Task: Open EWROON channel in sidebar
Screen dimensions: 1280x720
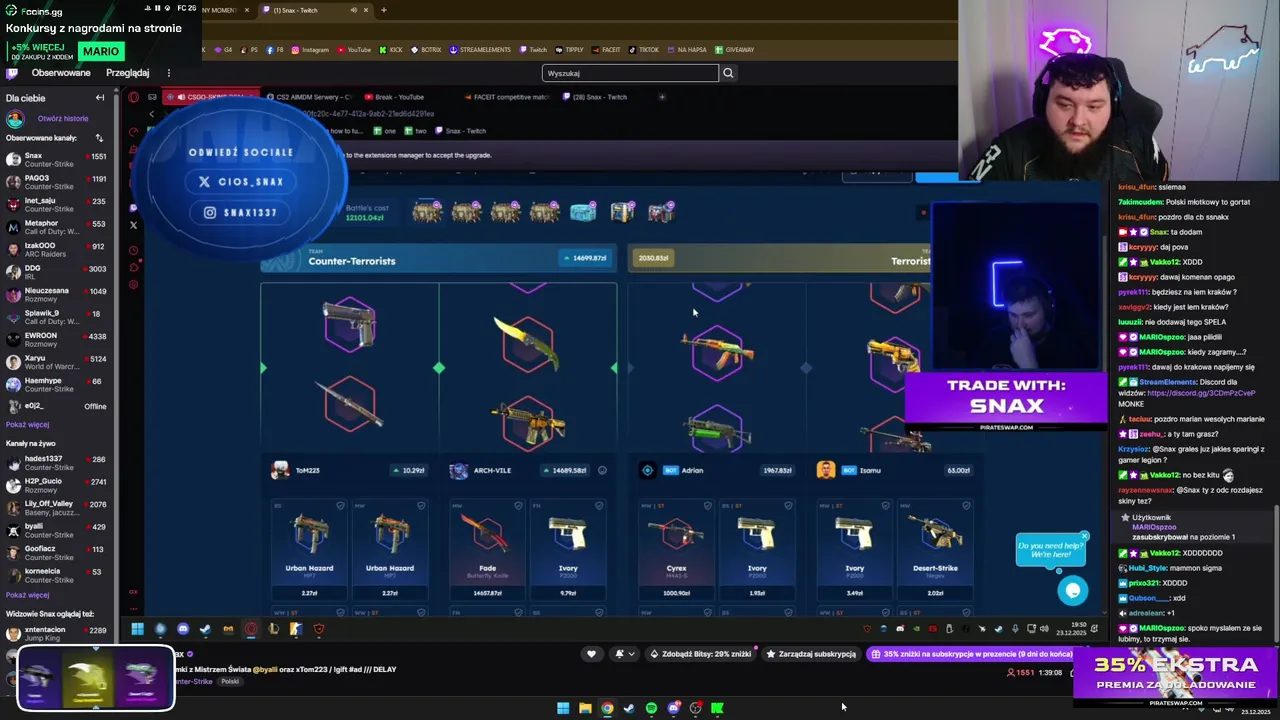Action: point(56,340)
